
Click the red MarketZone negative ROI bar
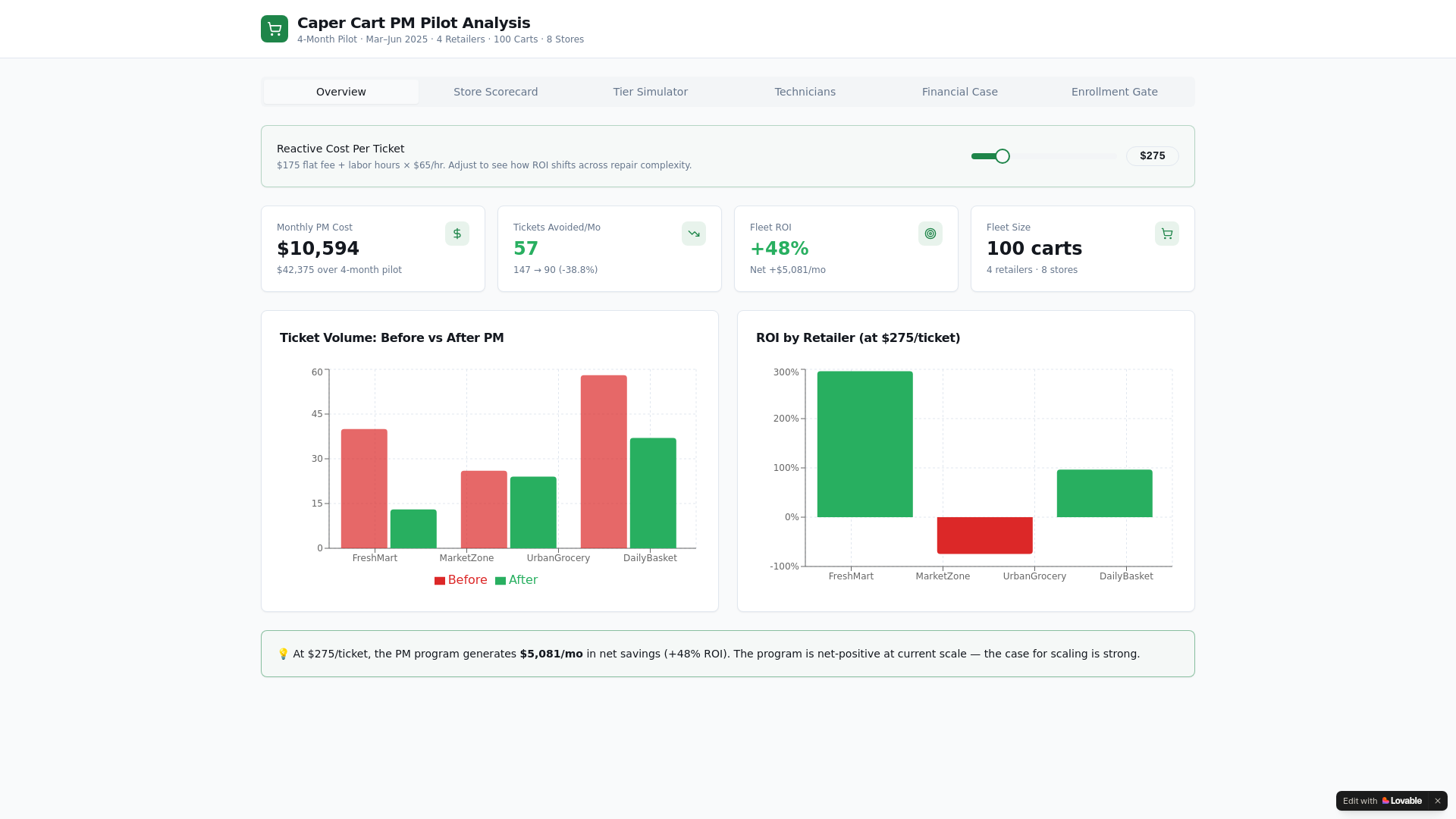point(984,535)
